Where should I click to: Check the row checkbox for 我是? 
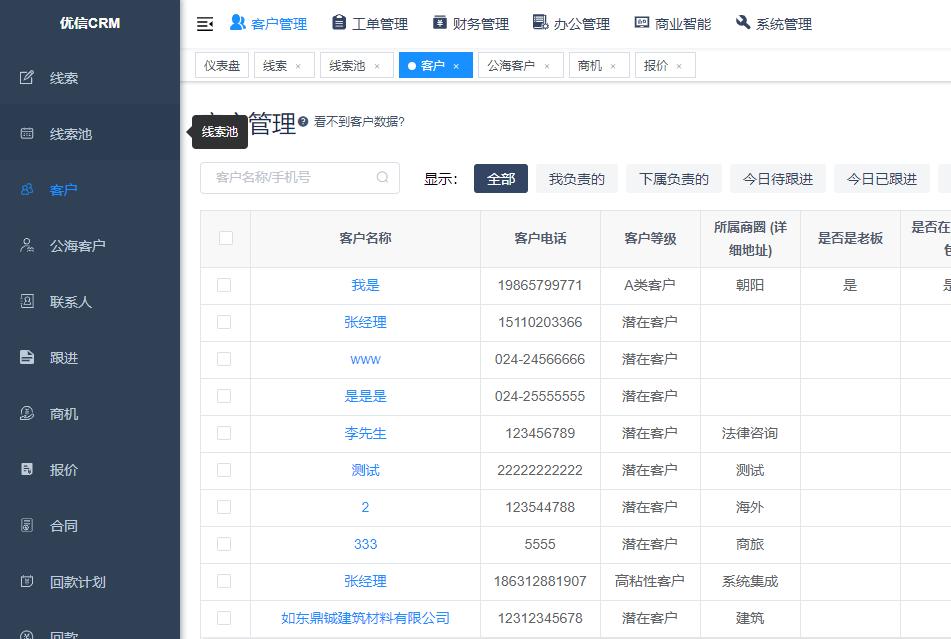225,285
